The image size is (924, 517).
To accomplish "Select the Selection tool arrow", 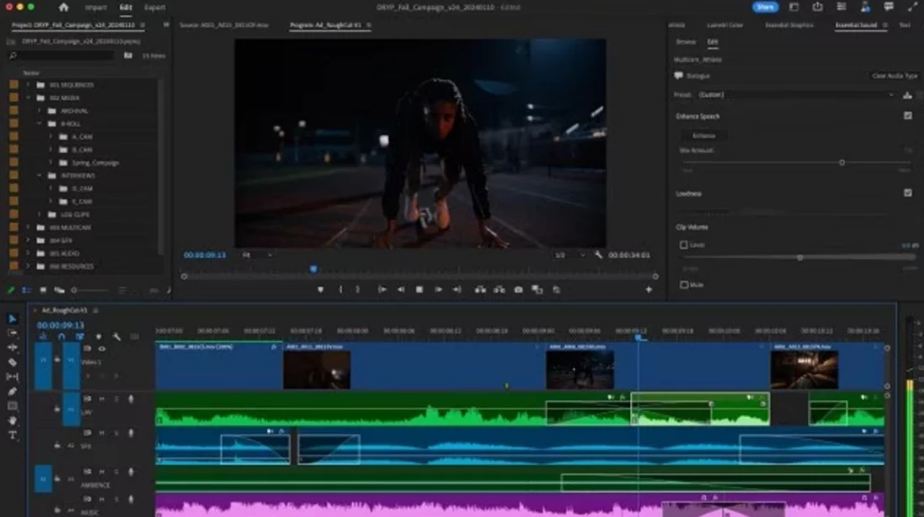I will tap(12, 319).
